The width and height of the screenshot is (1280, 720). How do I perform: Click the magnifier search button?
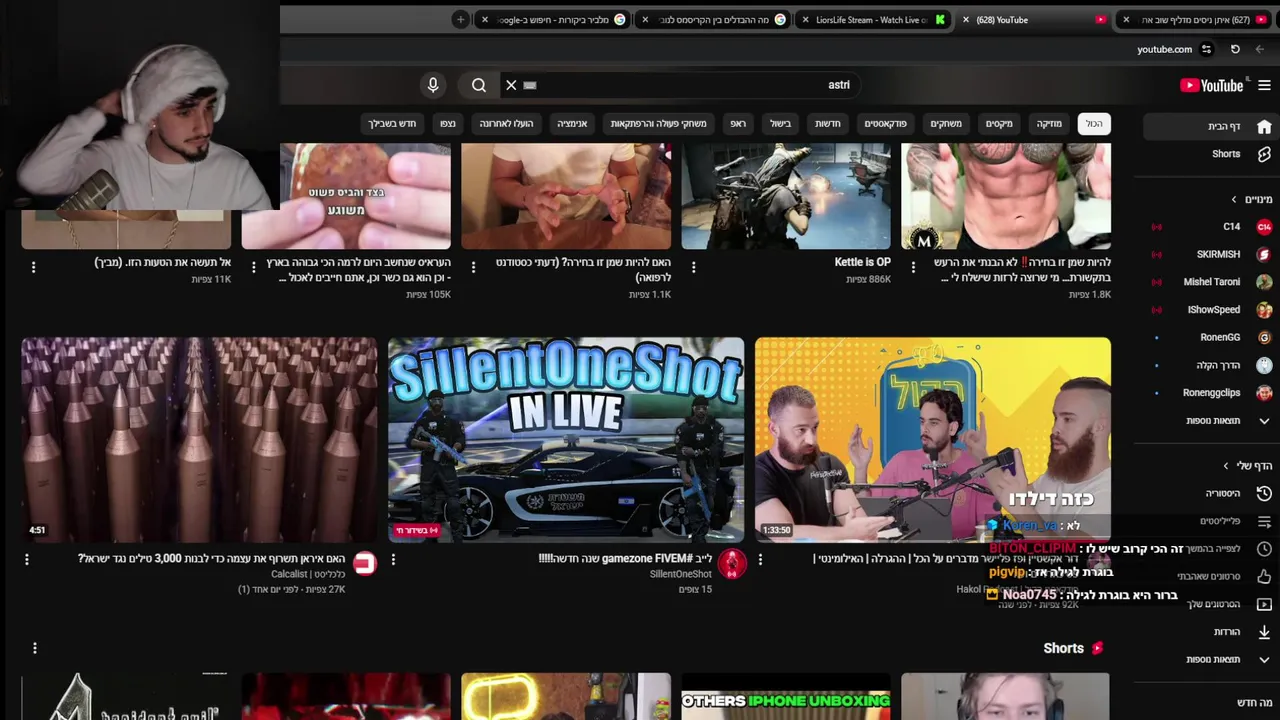(479, 86)
